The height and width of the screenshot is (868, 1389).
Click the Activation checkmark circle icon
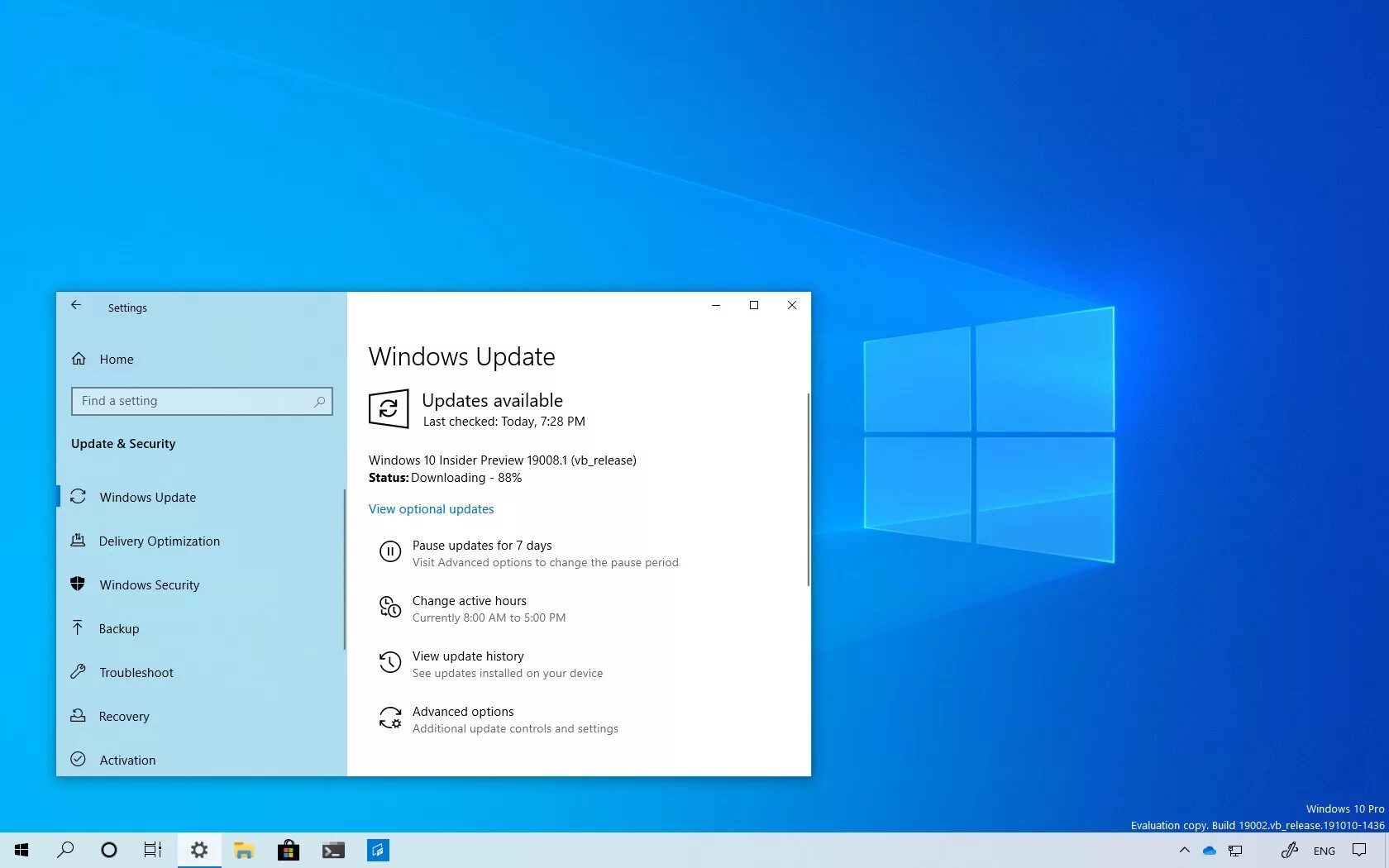coord(78,759)
